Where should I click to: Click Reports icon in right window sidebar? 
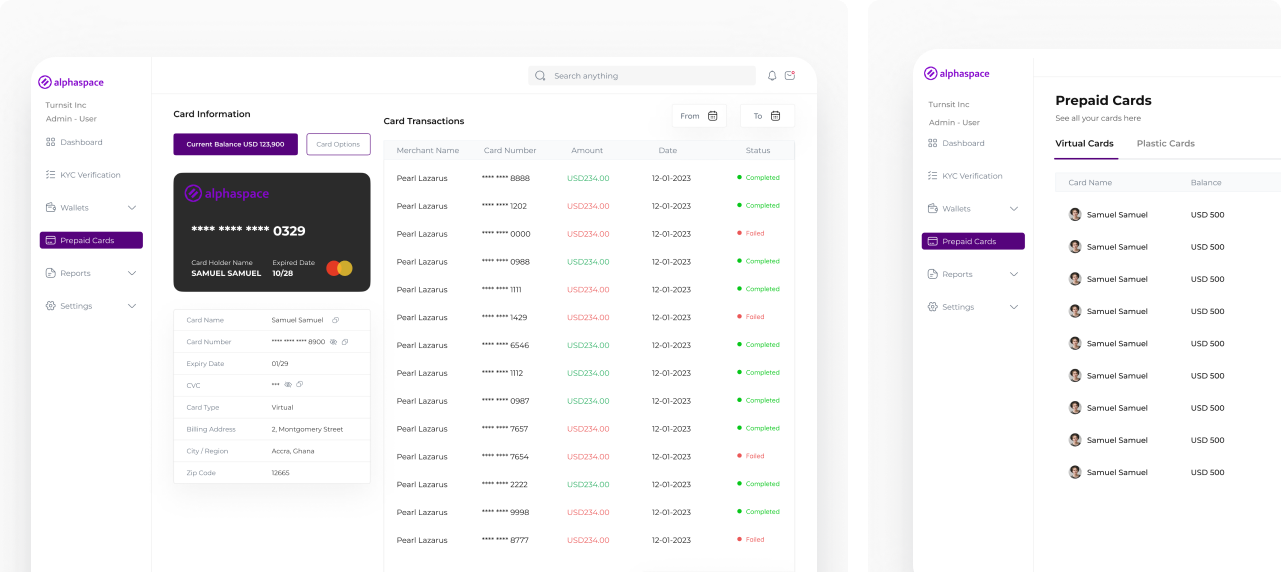click(933, 274)
